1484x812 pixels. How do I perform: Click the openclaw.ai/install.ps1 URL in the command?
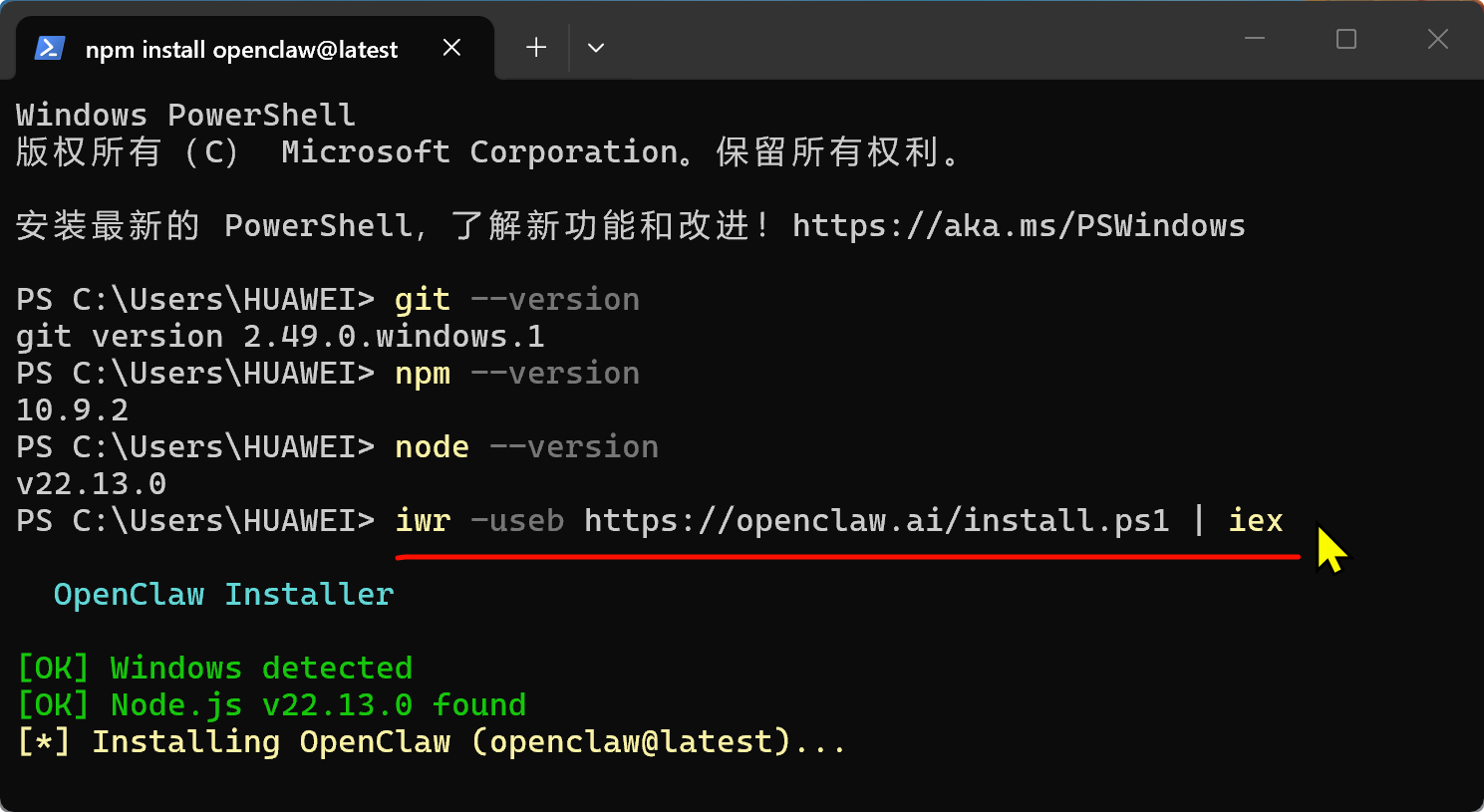[876, 521]
